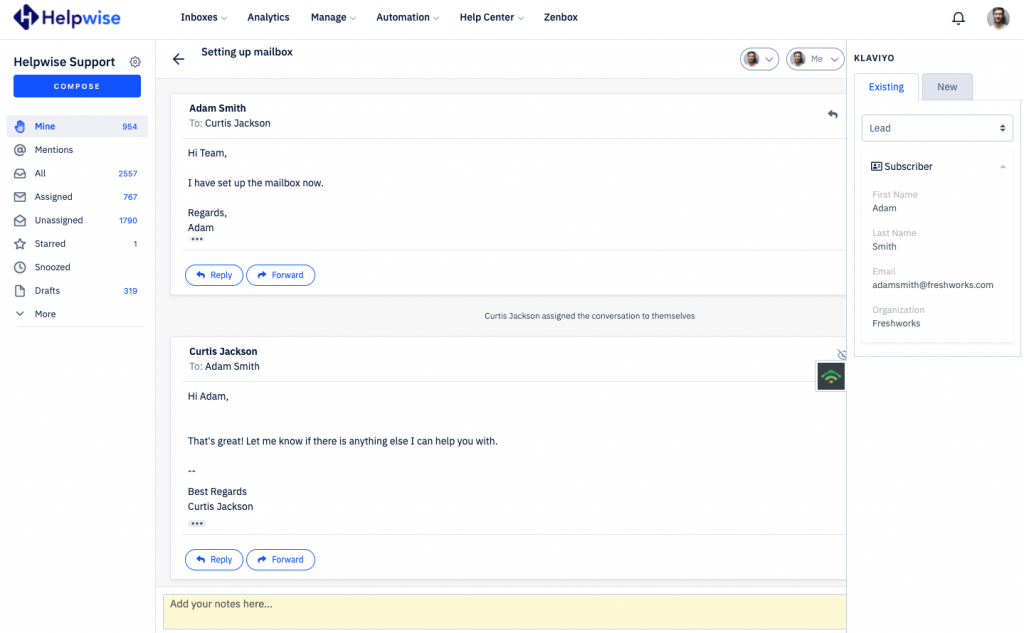The height and width of the screenshot is (633, 1024).
Task: Open the Lead type dropdown in Klaviyo panel
Action: pos(936,128)
